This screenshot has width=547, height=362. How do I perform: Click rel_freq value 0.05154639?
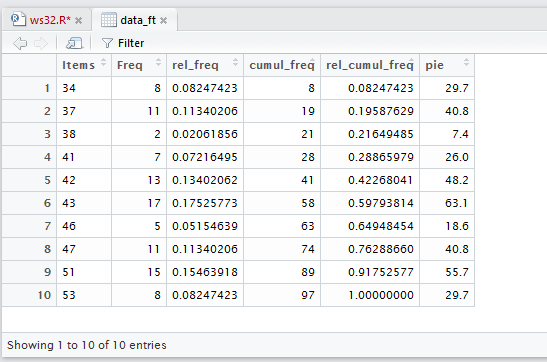coord(205,226)
